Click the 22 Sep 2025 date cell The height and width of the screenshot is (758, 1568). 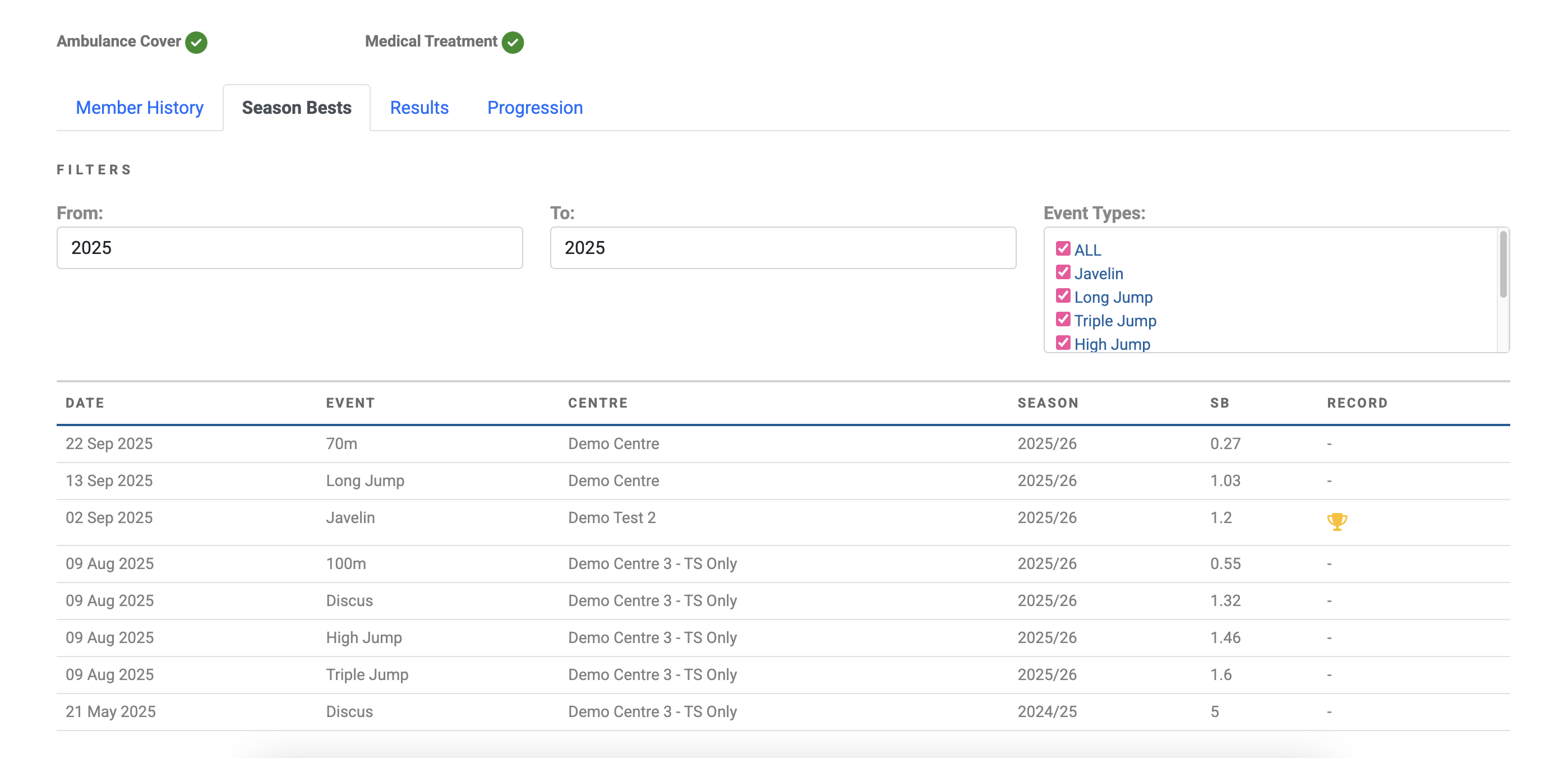[x=109, y=443]
